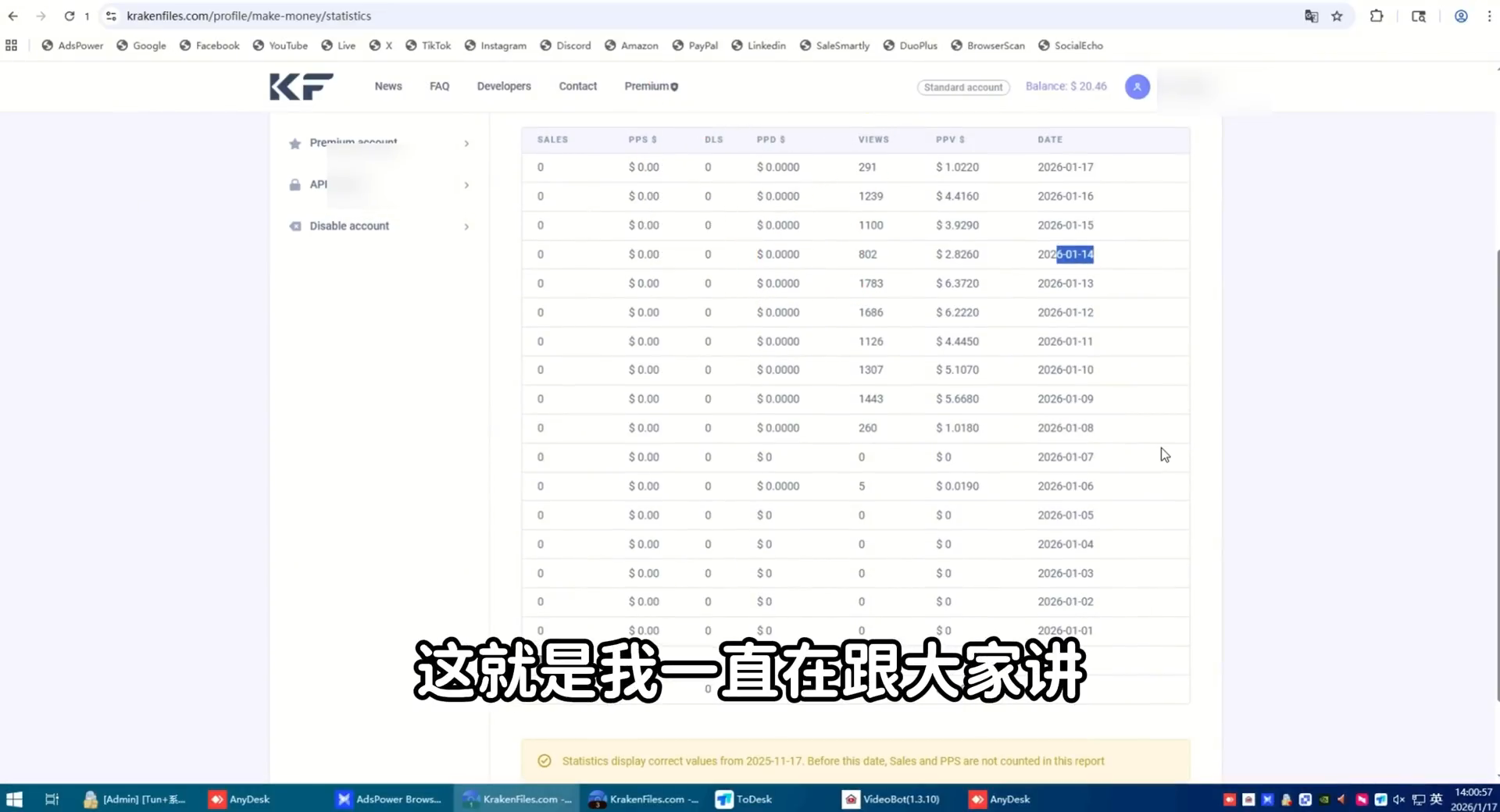This screenshot has height=812, width=1500.
Task: Open the browser profile icon
Action: coord(1460,16)
